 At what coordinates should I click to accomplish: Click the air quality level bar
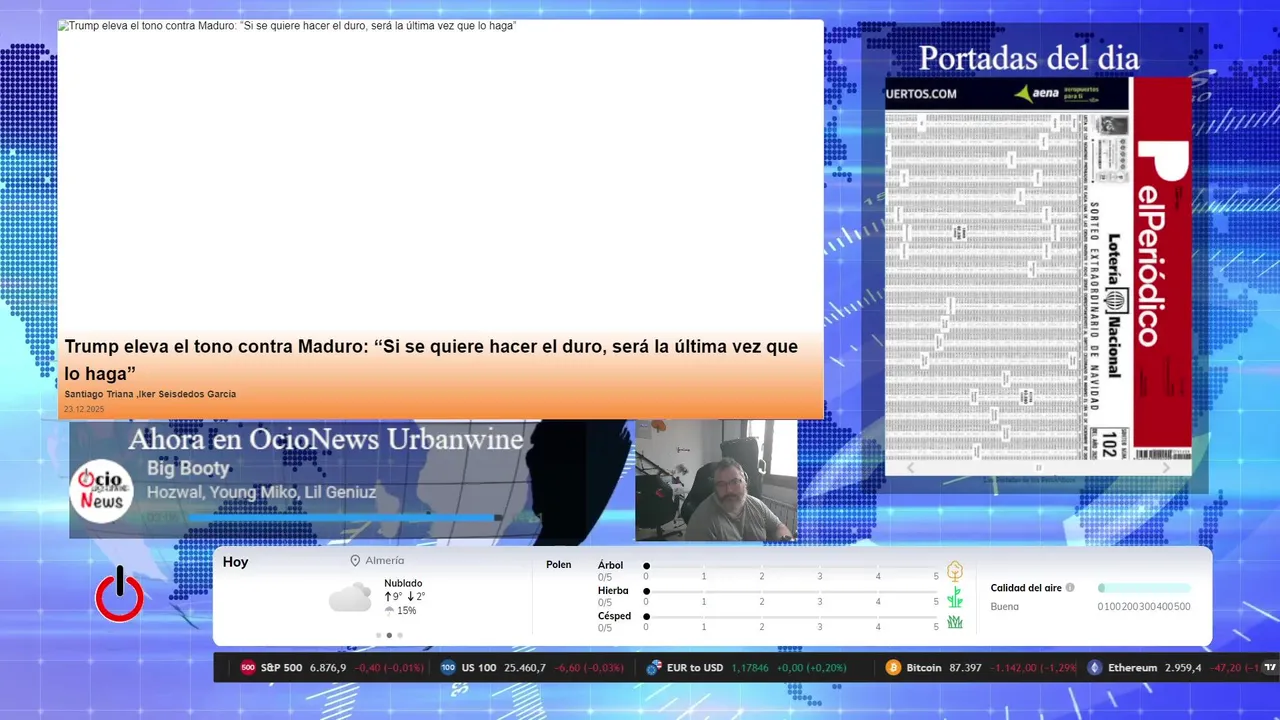pos(1144,588)
